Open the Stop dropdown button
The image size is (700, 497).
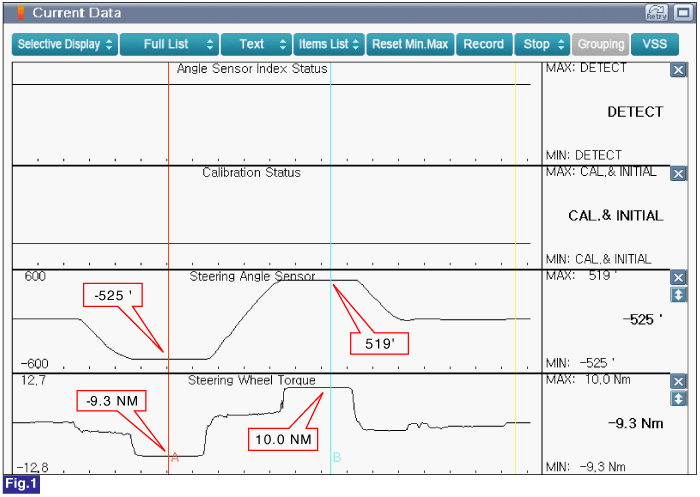[x=542, y=44]
